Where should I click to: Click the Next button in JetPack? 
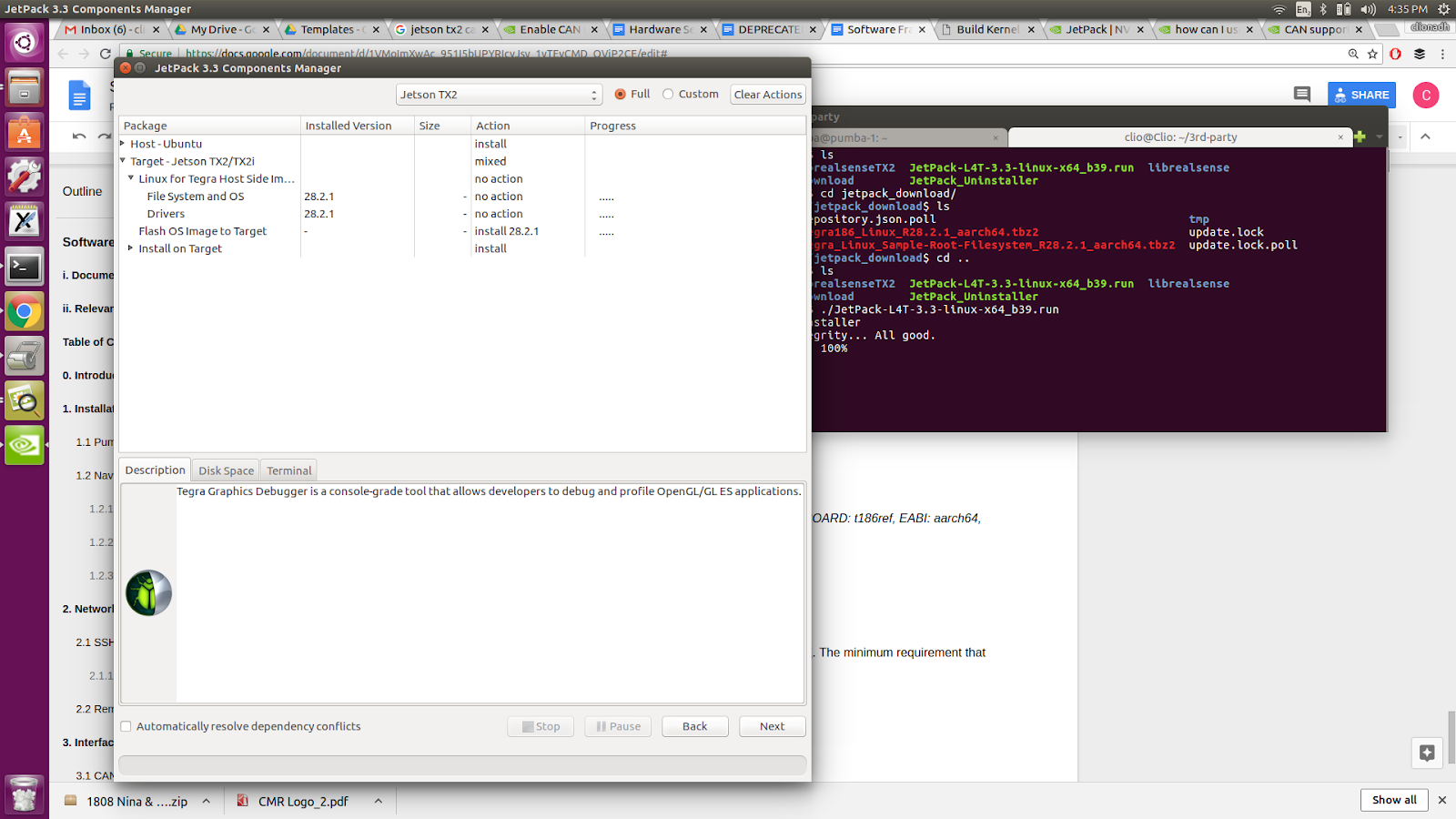coord(772,726)
